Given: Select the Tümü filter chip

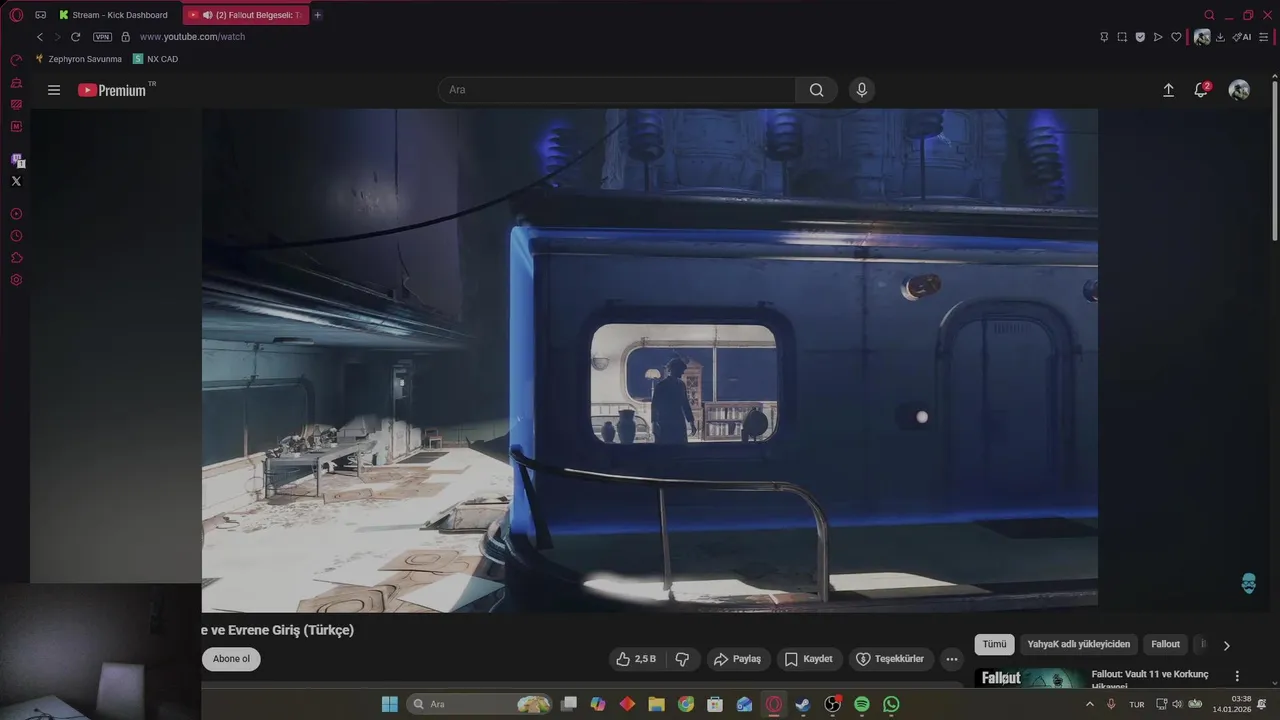Looking at the screenshot, I should [x=994, y=645].
